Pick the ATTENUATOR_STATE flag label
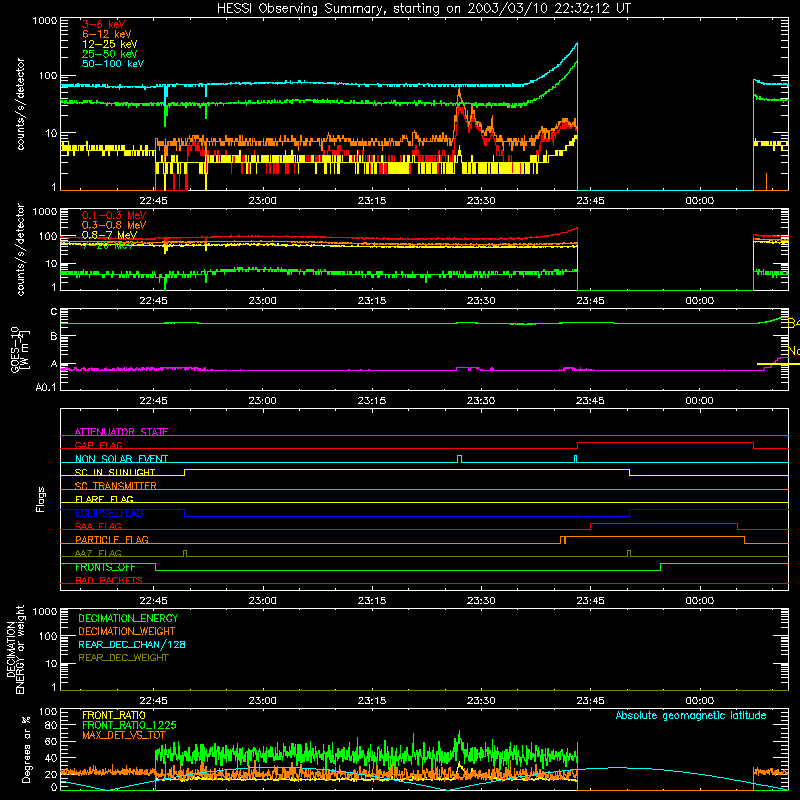 coord(121,432)
